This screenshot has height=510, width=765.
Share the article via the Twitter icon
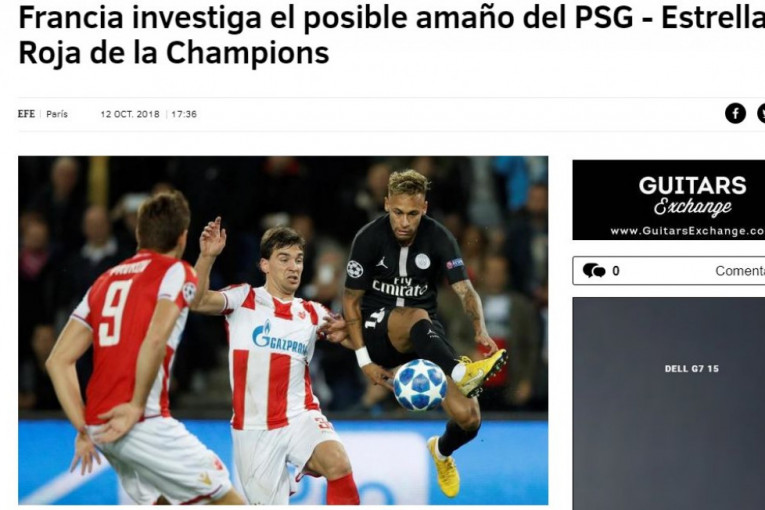point(761,113)
